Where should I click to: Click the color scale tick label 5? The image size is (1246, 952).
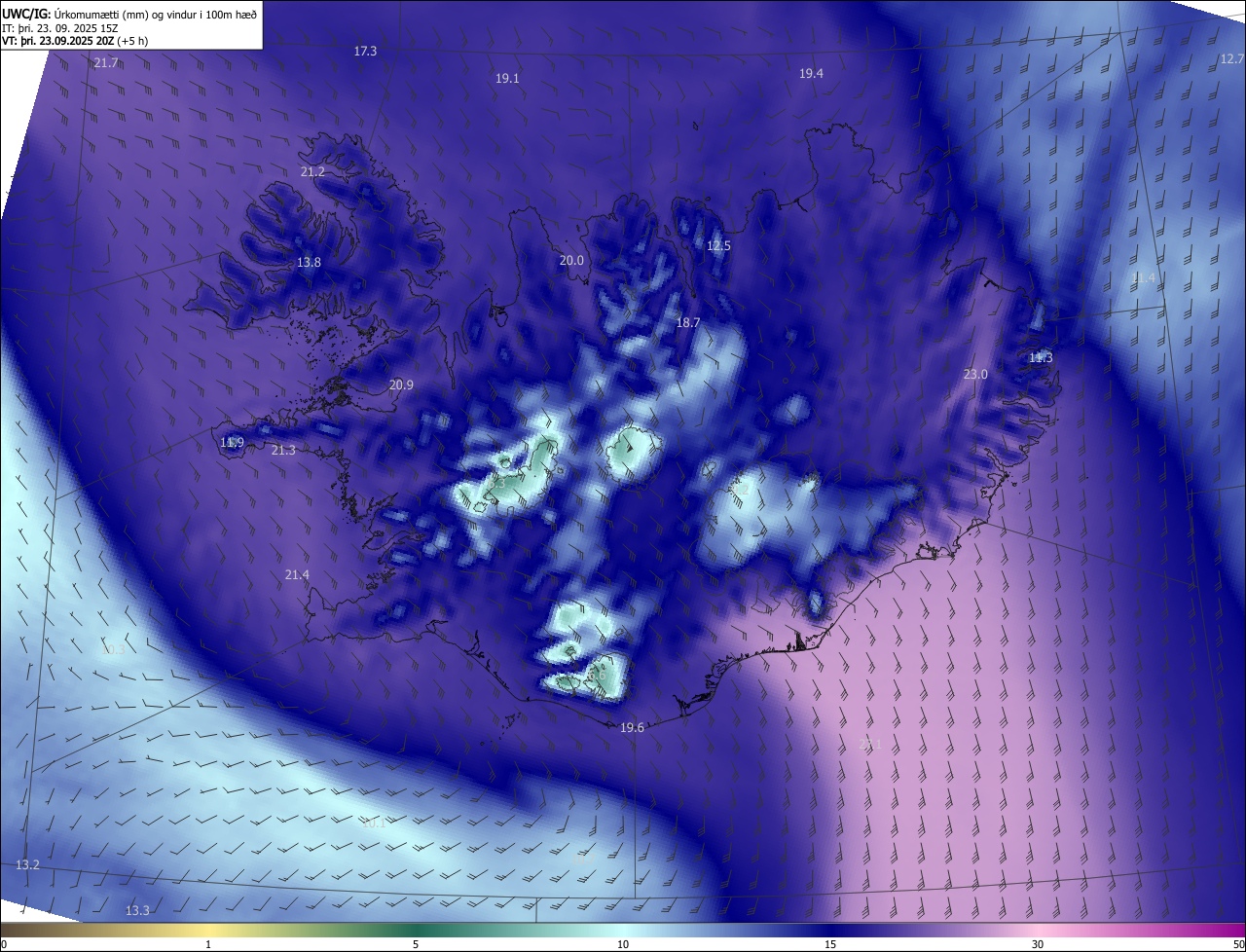[x=416, y=944]
